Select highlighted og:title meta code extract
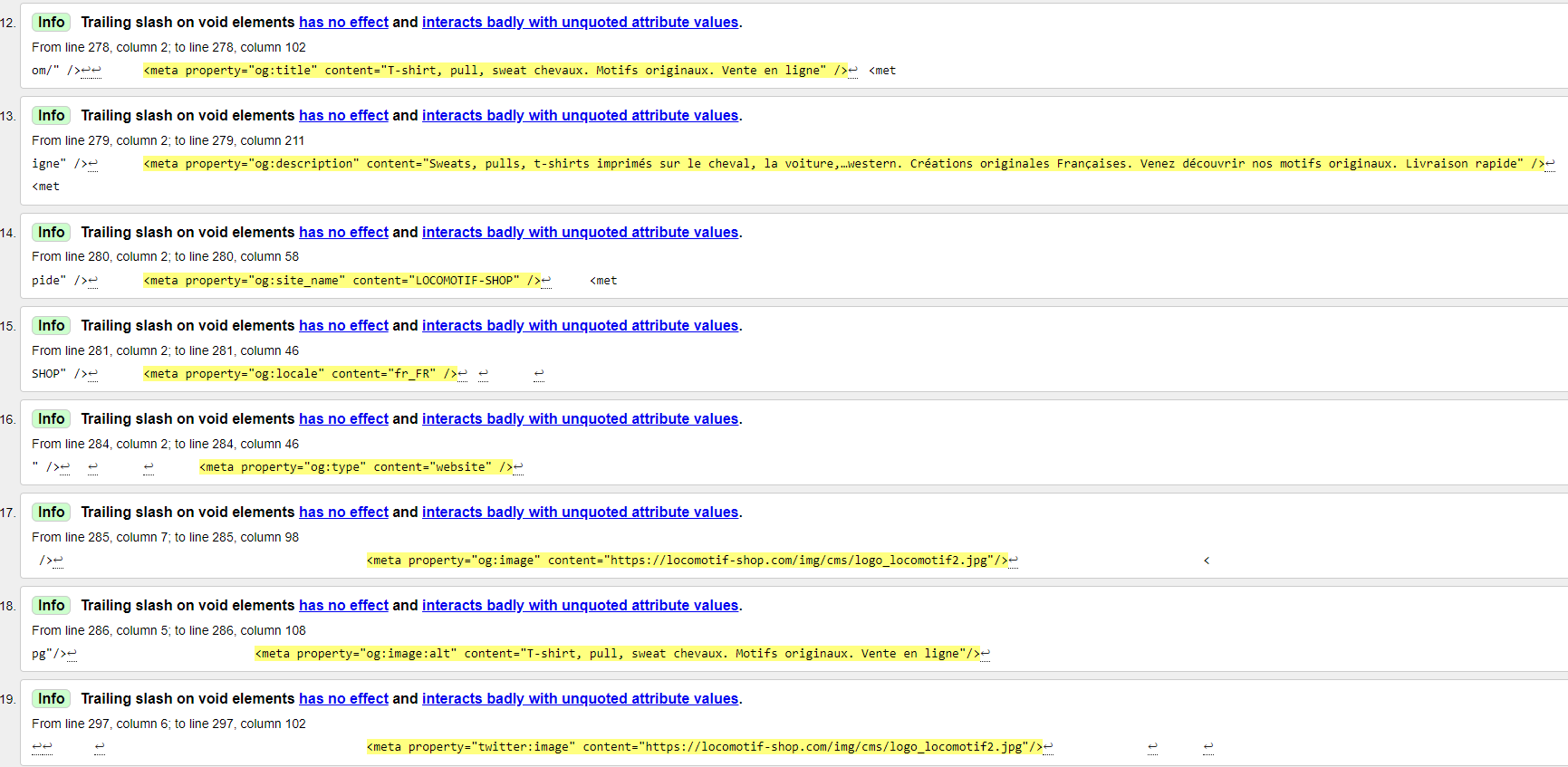This screenshot has width=1568, height=767. pyautogui.click(x=495, y=71)
